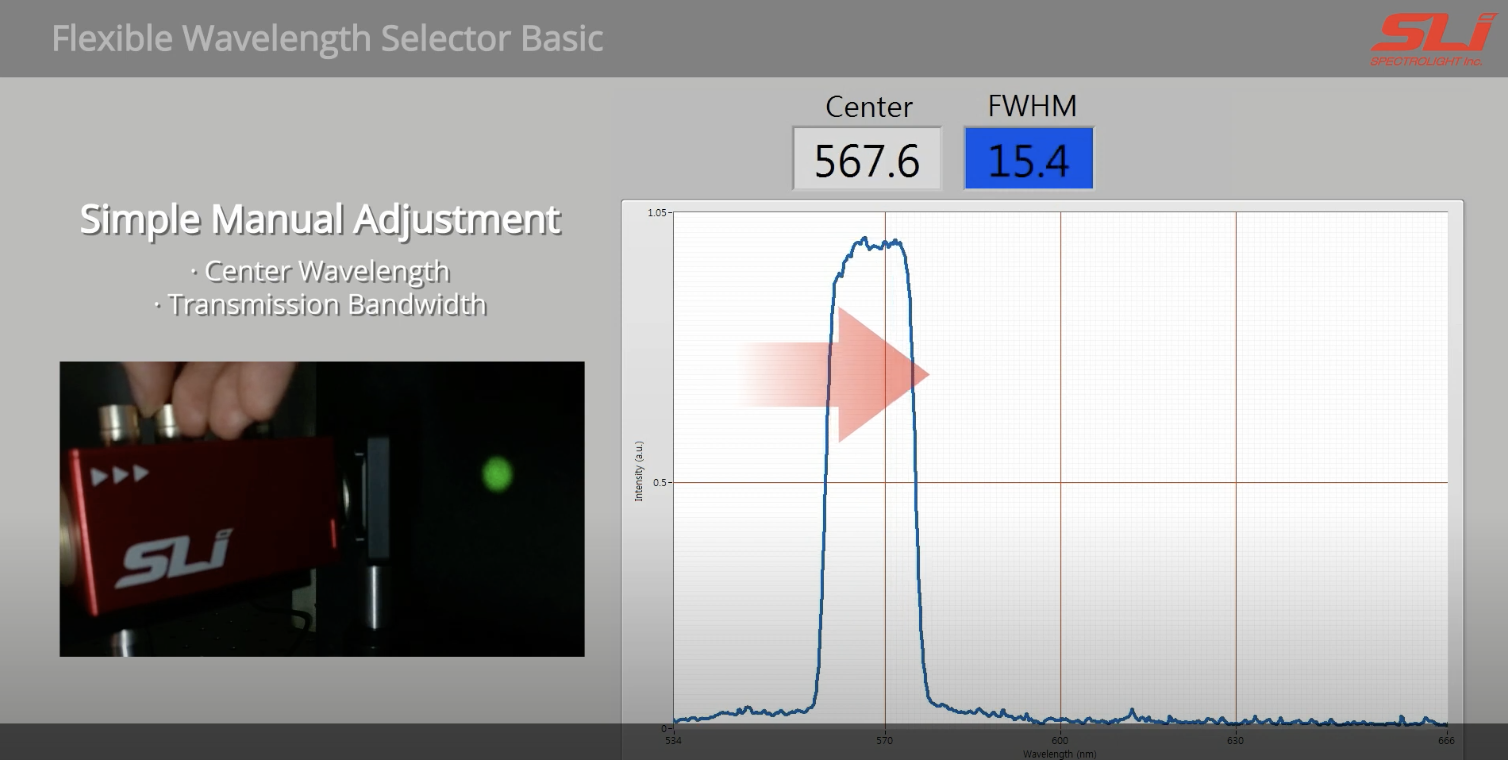1508x760 pixels.
Task: Click the 1.05 maximum label on intensity axis
Action: (656, 213)
